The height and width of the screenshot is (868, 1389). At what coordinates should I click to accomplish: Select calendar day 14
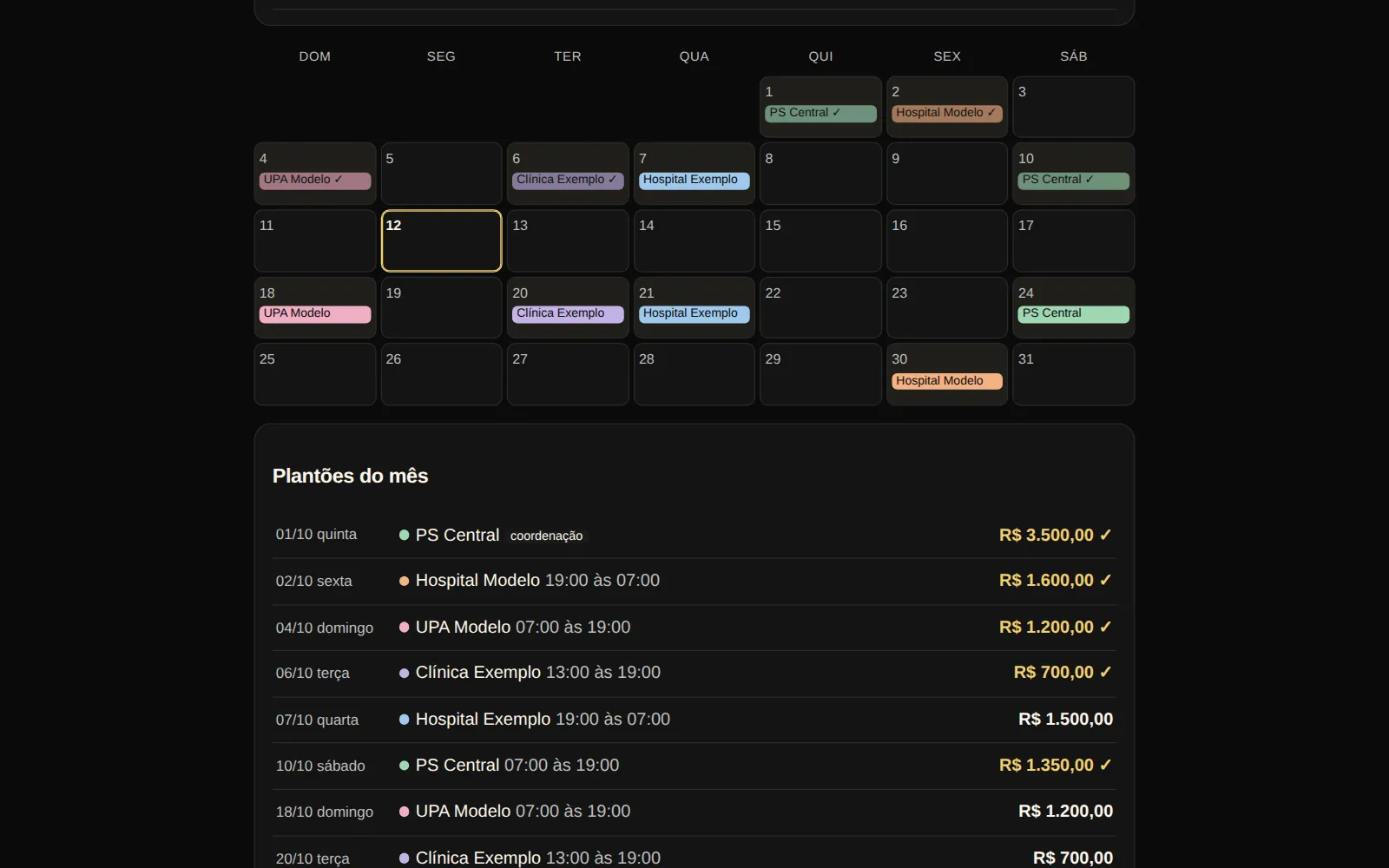click(694, 240)
